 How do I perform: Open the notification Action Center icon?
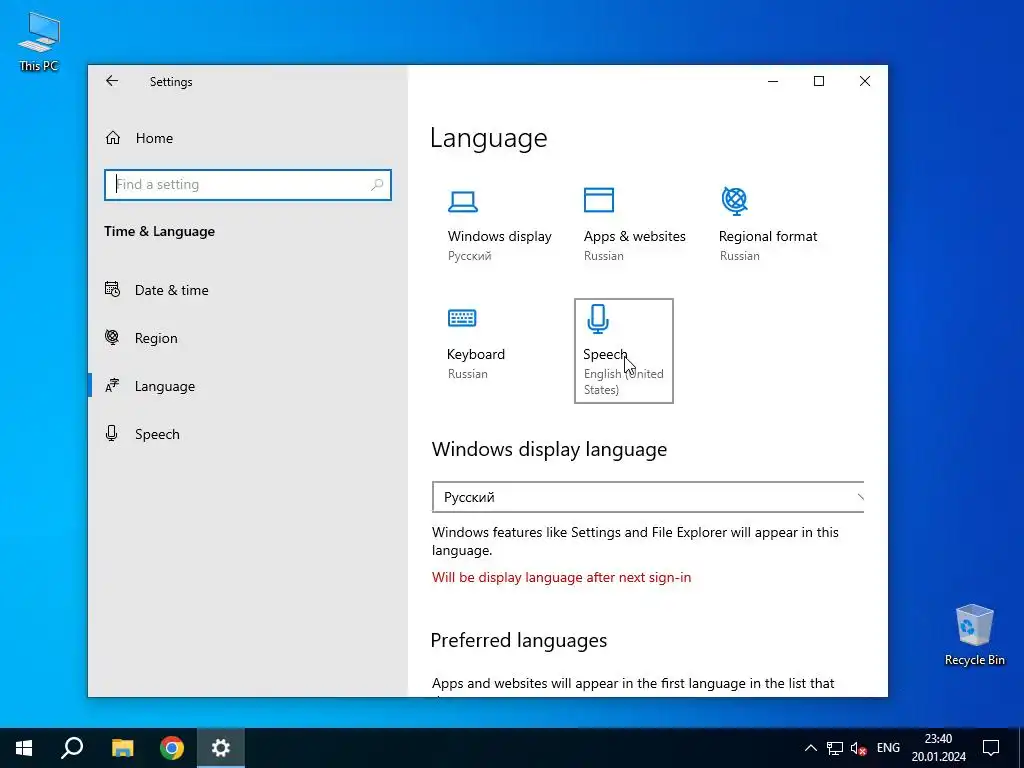coord(991,748)
